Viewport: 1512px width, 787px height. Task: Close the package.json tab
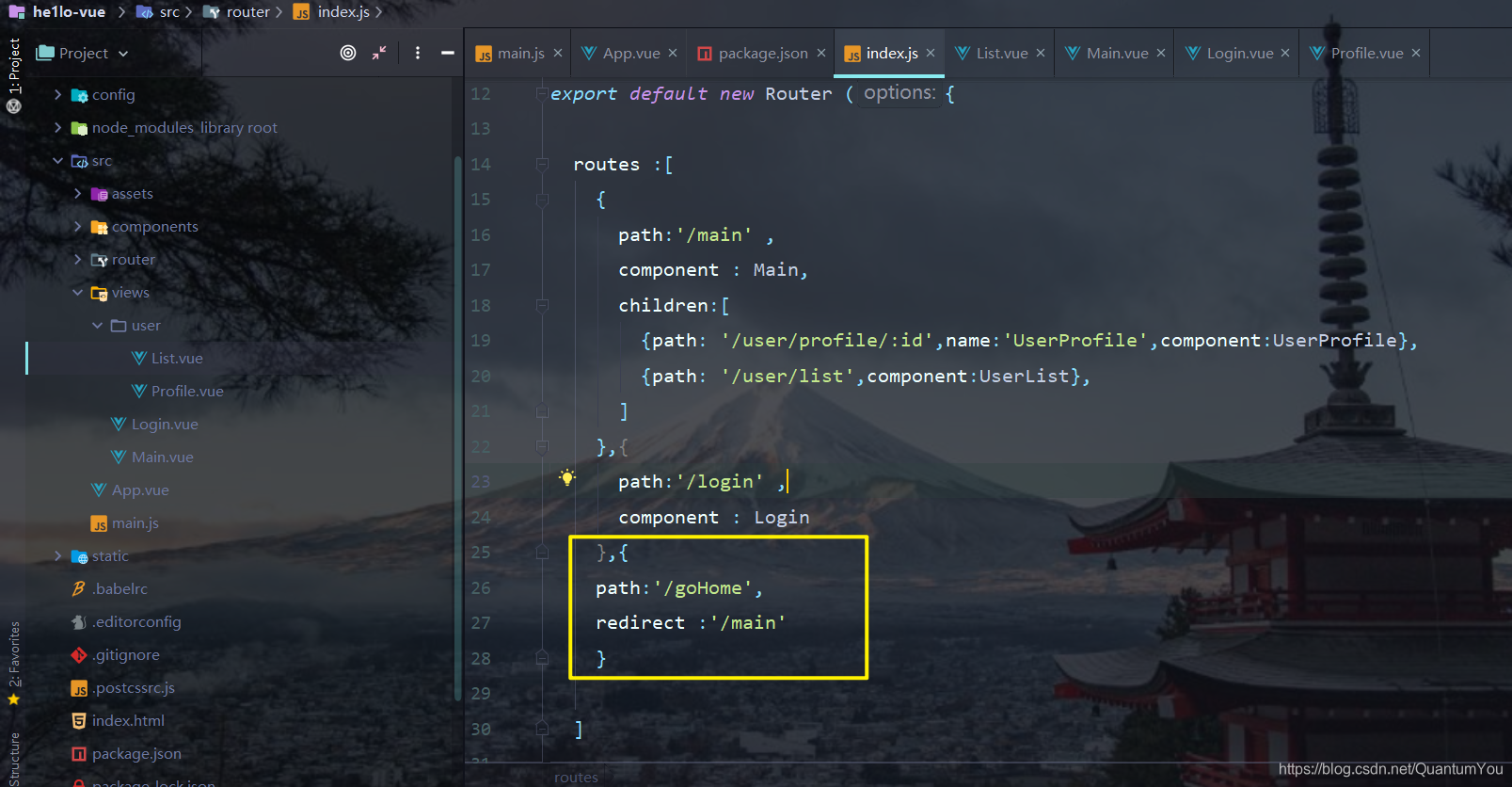tap(821, 53)
